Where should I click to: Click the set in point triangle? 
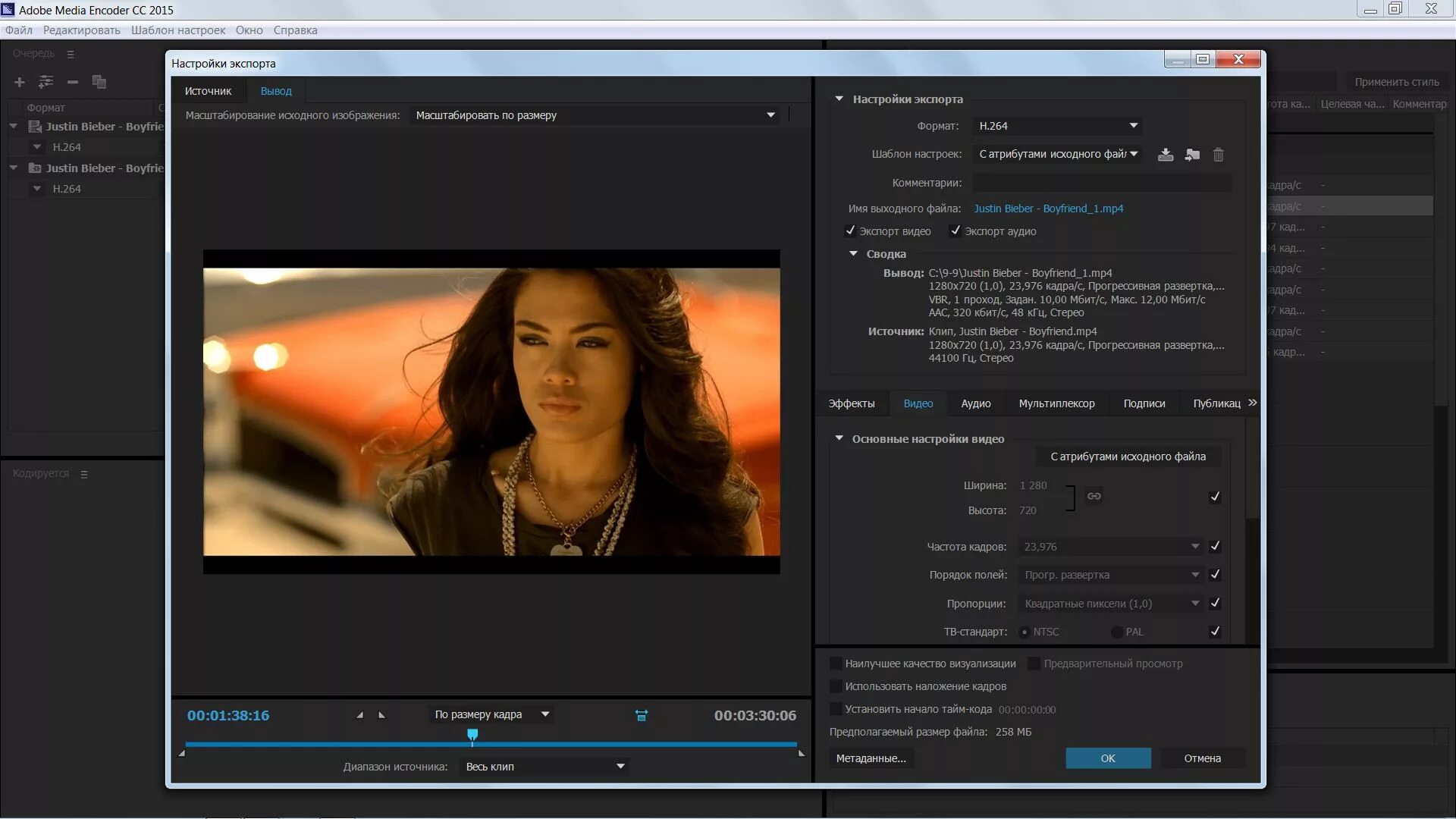(360, 715)
